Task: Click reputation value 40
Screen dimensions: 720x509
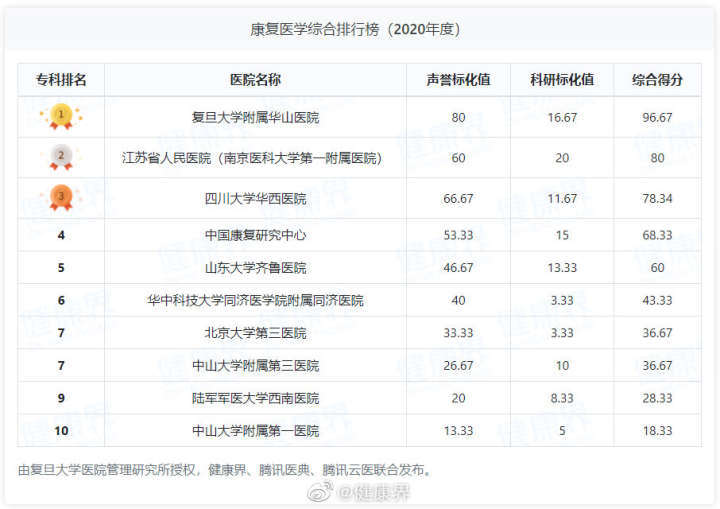Action: tap(458, 300)
